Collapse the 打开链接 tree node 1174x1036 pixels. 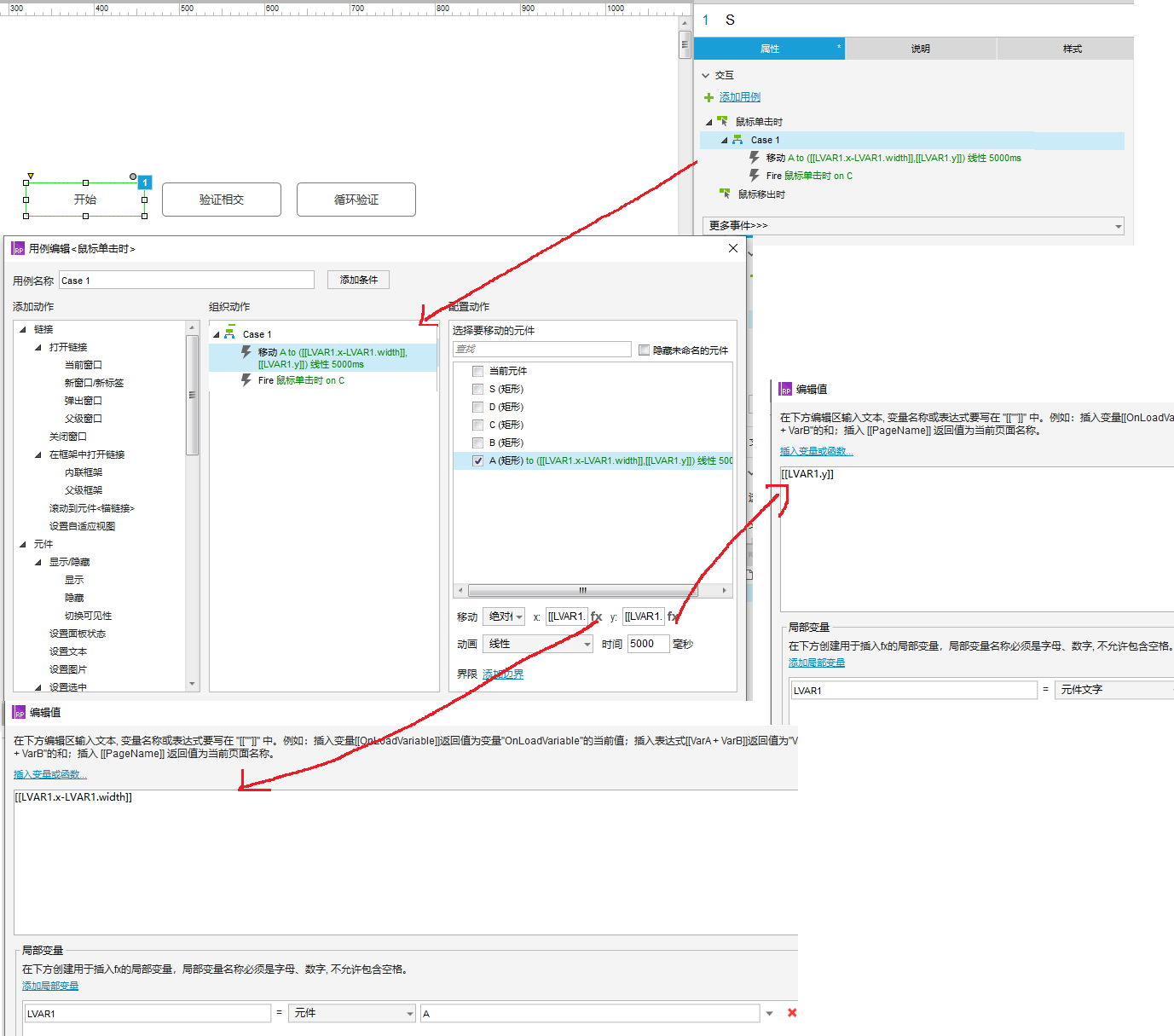pyautogui.click(x=38, y=347)
